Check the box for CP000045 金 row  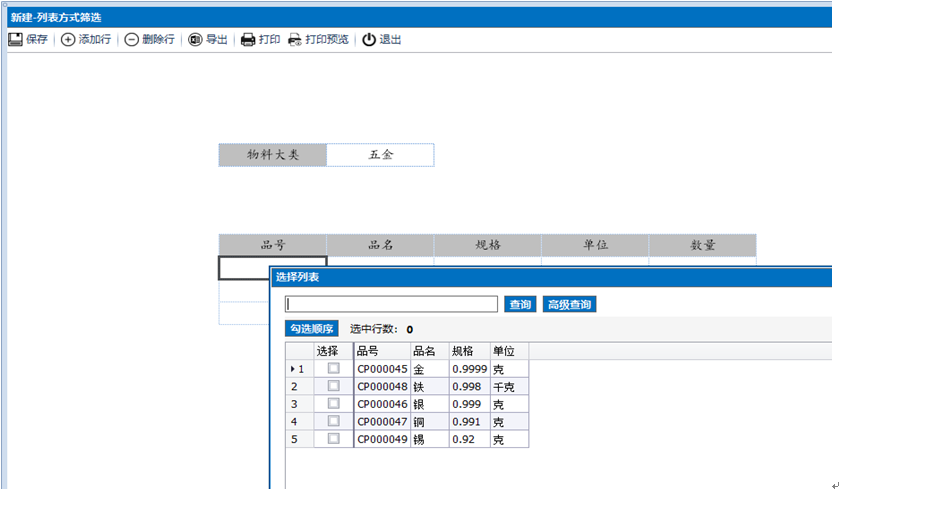pos(334,369)
